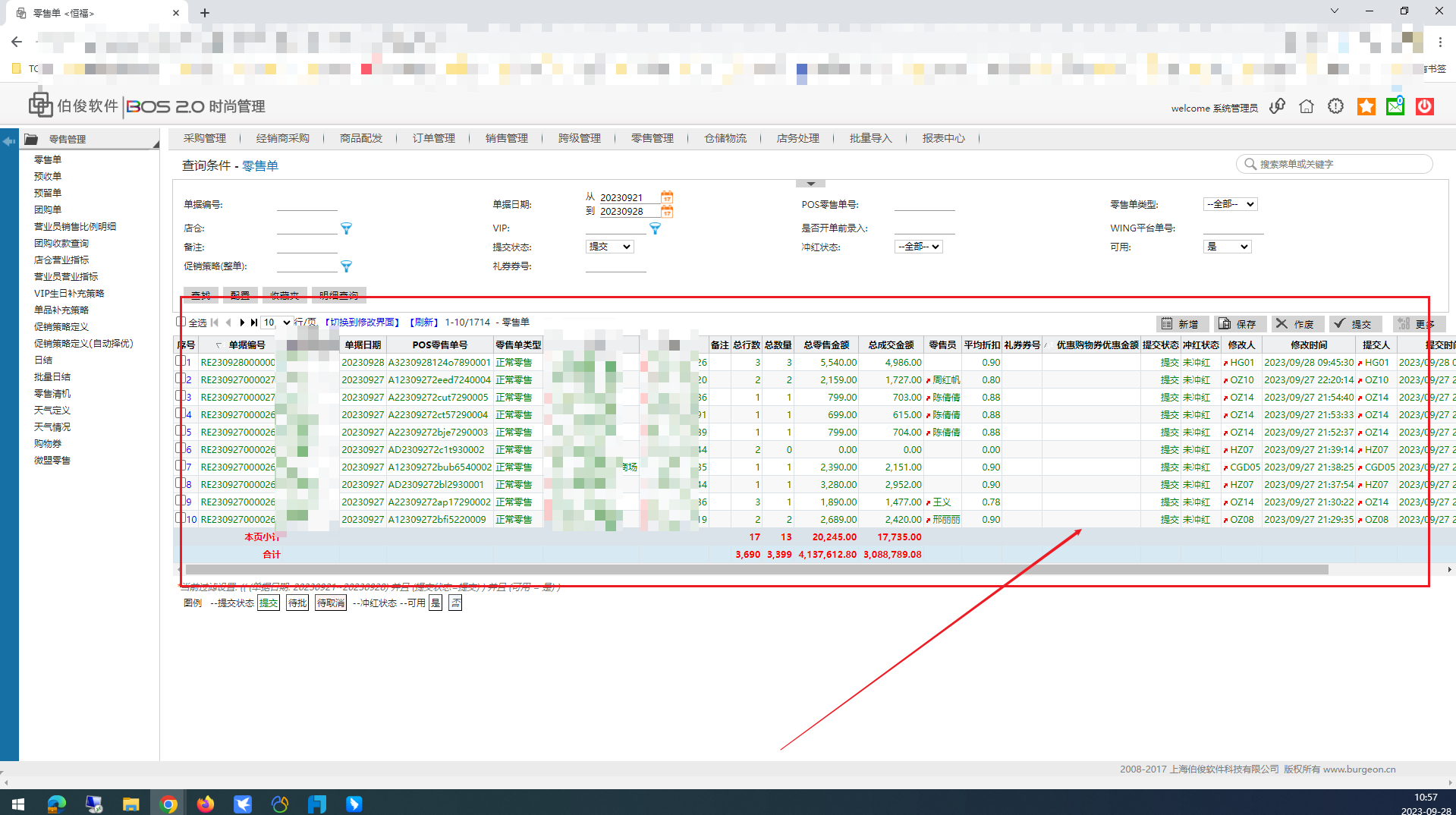Open calendar picker for start date 20230921

[x=667, y=197]
